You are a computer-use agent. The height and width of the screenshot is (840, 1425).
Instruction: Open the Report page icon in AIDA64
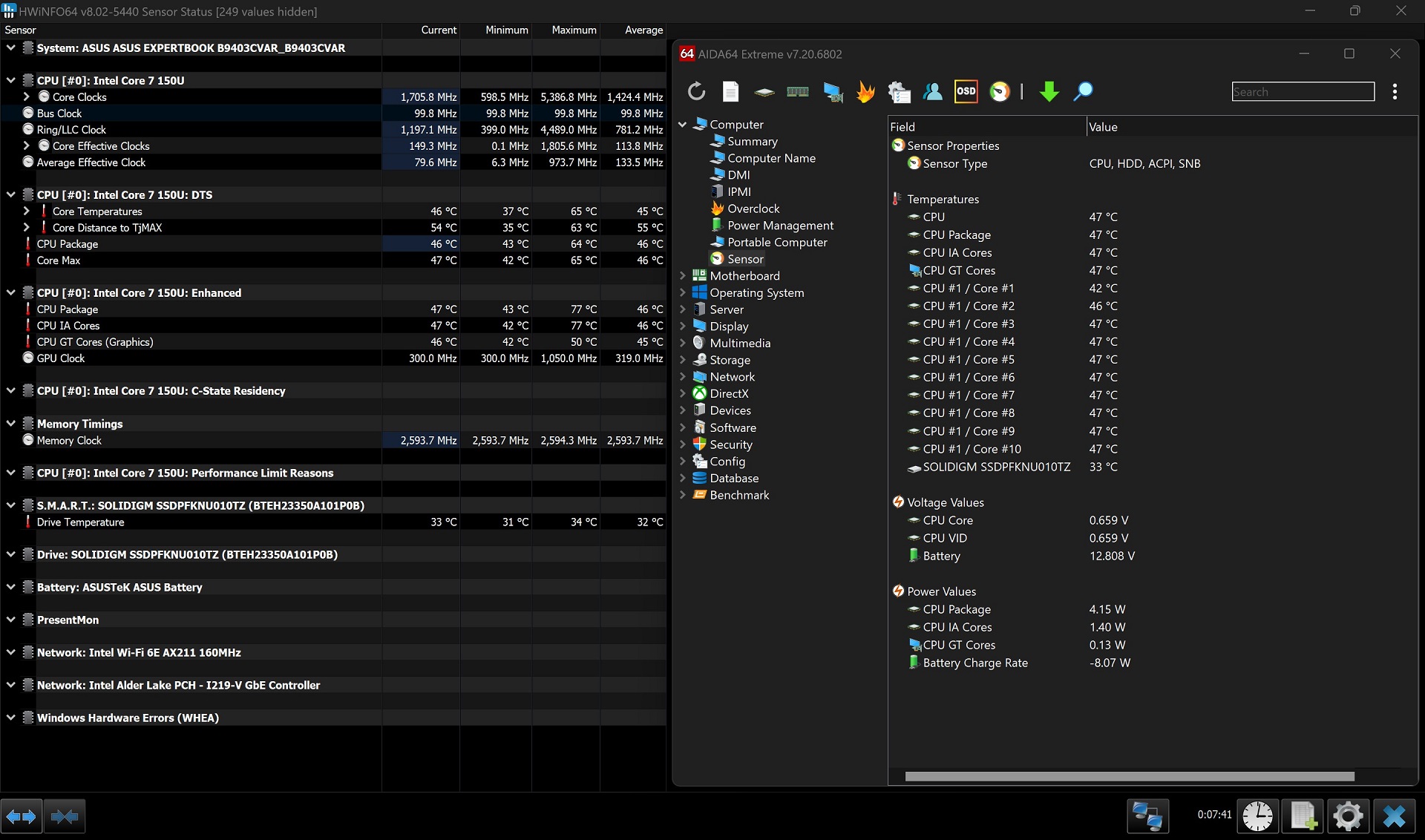coord(730,91)
